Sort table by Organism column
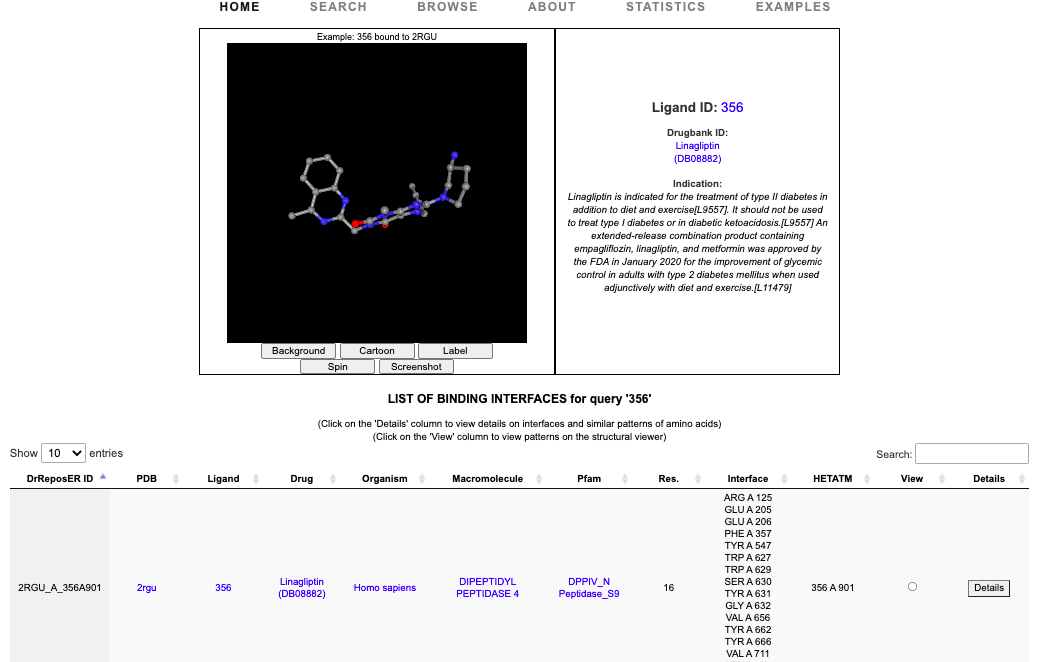 point(385,478)
